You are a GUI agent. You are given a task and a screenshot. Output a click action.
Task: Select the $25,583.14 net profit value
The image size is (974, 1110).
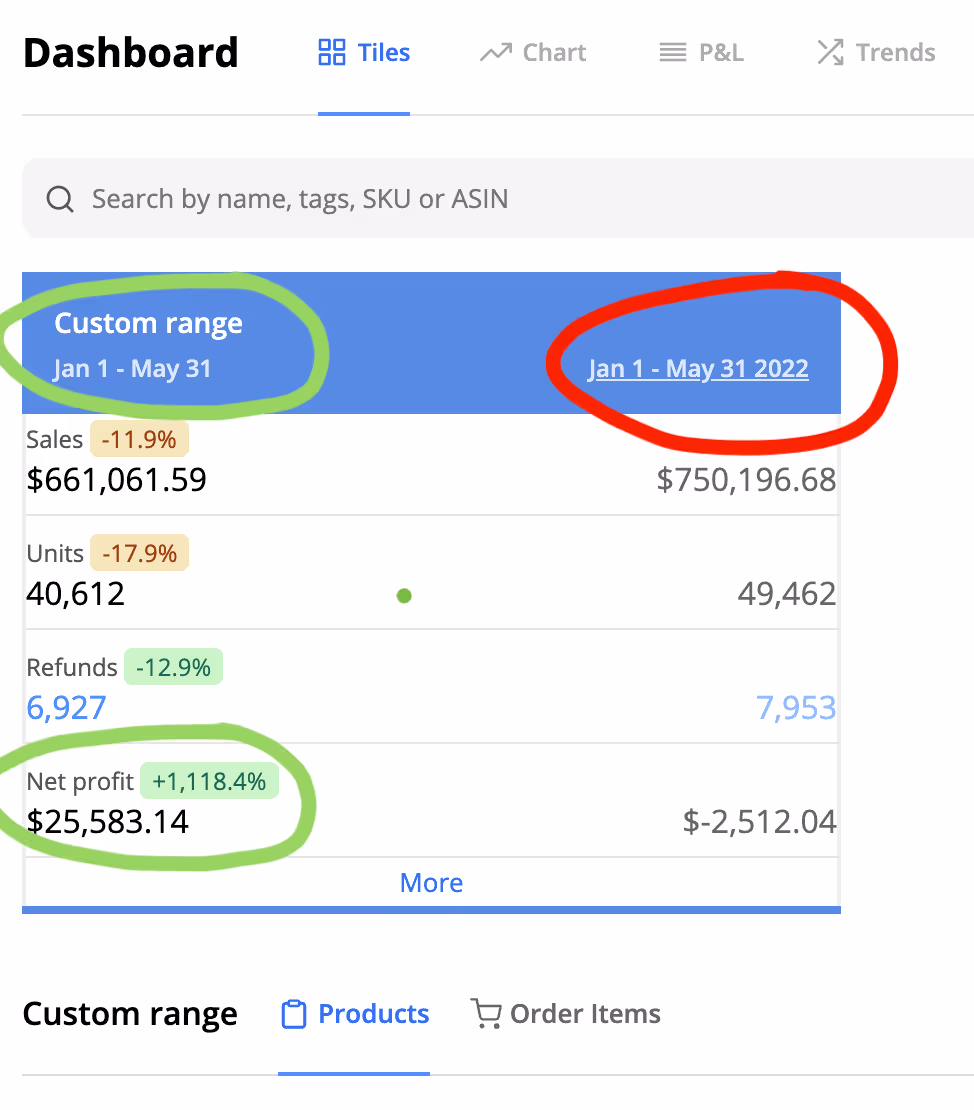[x=108, y=822]
